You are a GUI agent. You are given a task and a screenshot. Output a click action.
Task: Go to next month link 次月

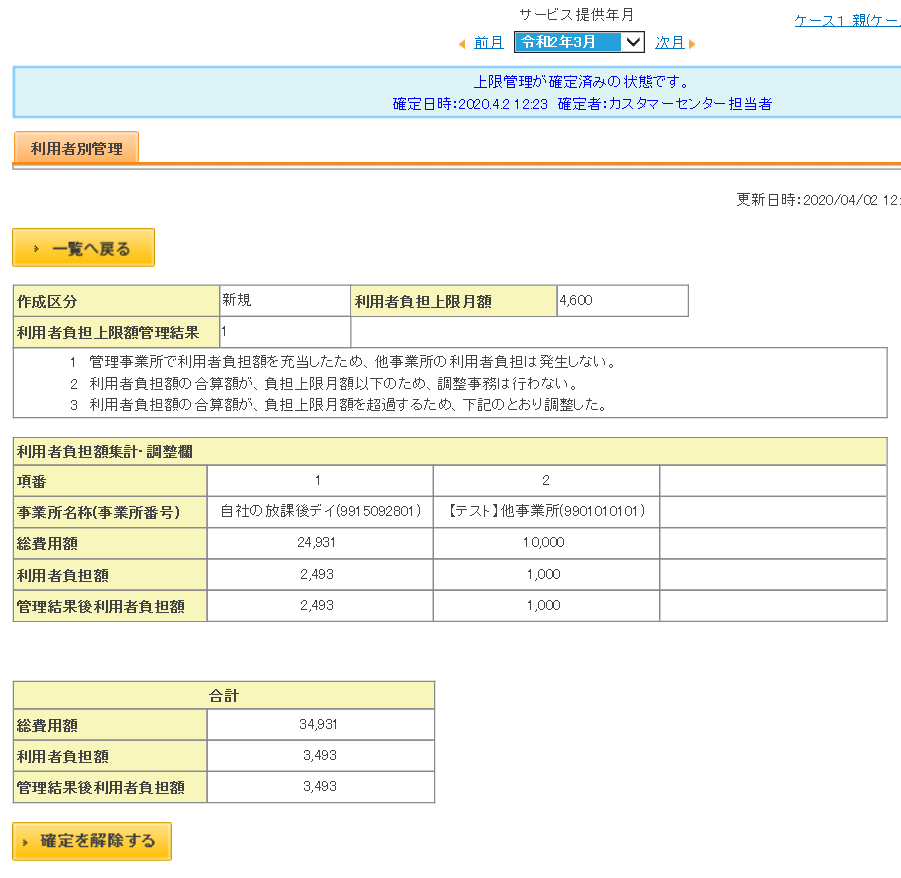[669, 43]
